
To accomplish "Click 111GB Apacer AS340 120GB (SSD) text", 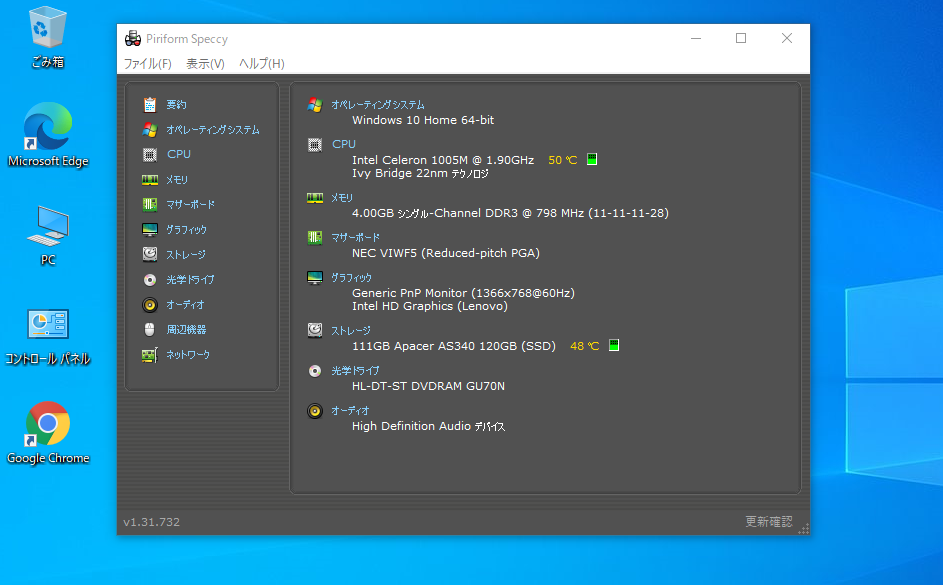I will pos(453,346).
